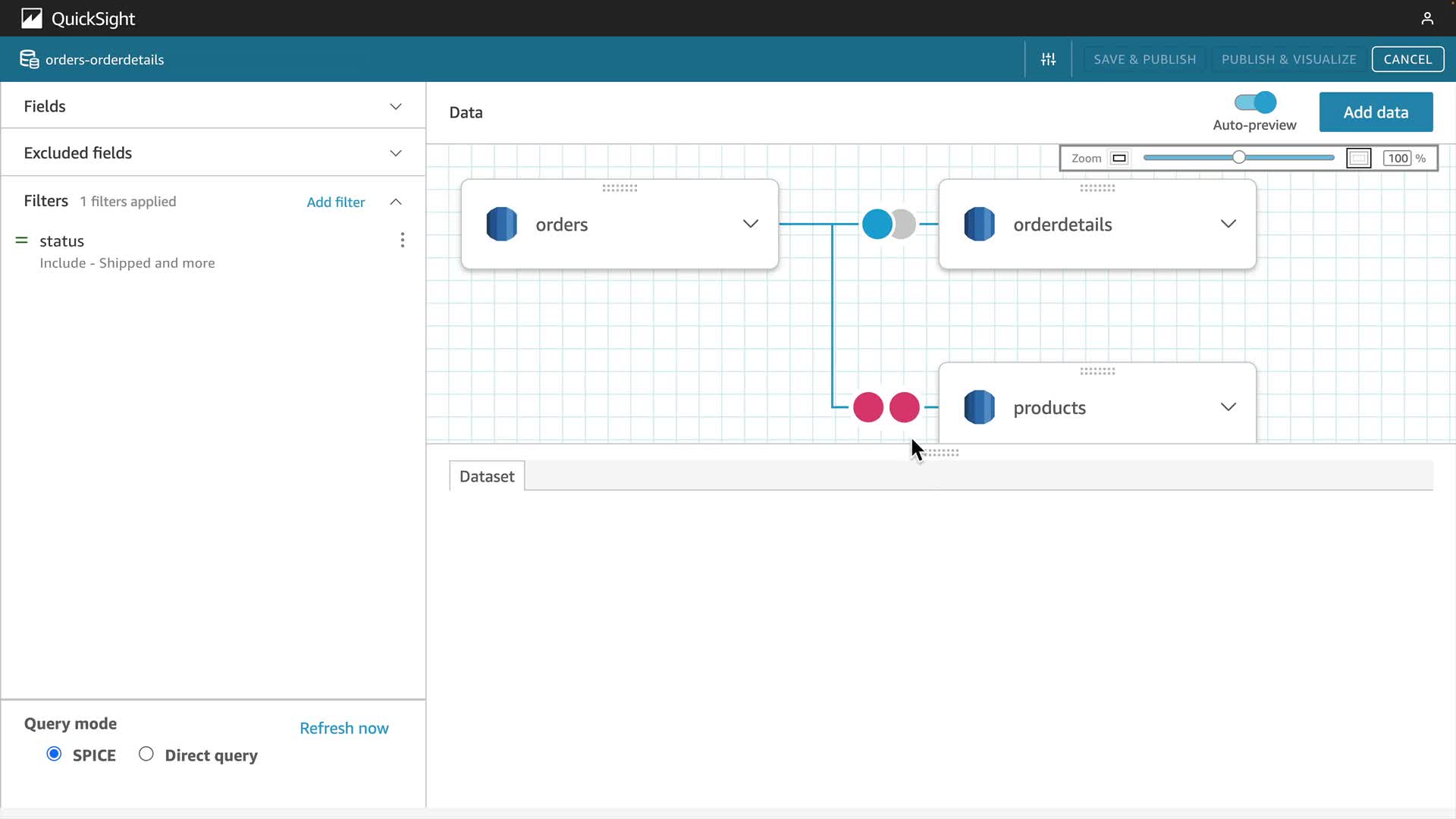The width and height of the screenshot is (1456, 819).
Task: Open the orders table dropdown
Action: pyautogui.click(x=750, y=224)
